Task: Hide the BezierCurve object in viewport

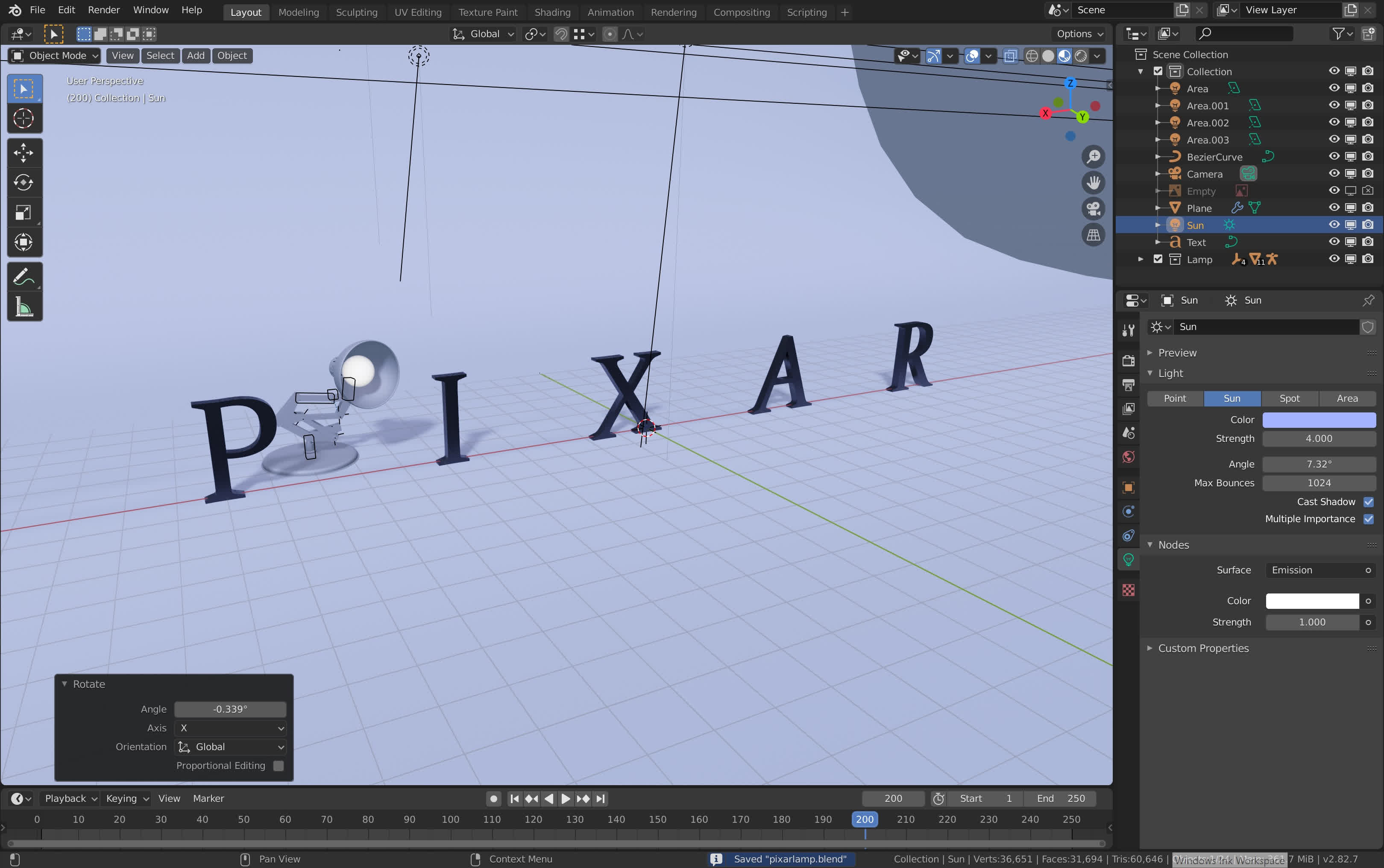Action: click(x=1334, y=157)
